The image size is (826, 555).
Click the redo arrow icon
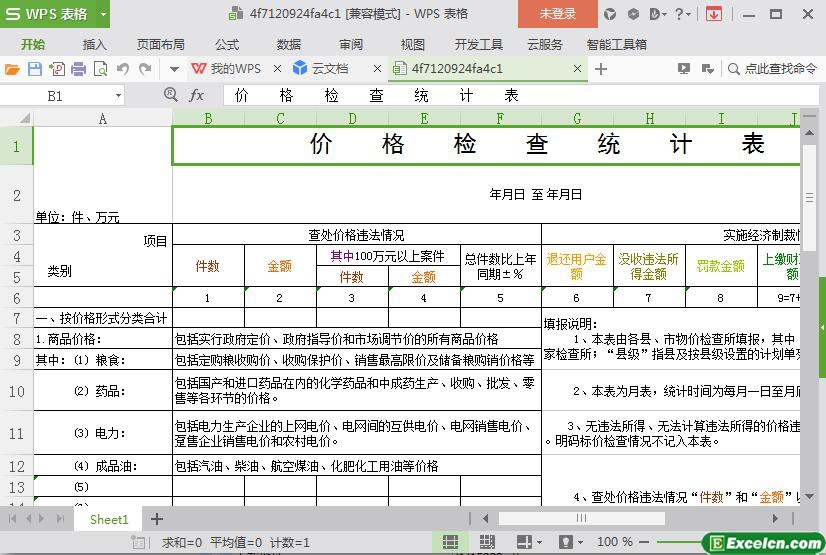(146, 69)
